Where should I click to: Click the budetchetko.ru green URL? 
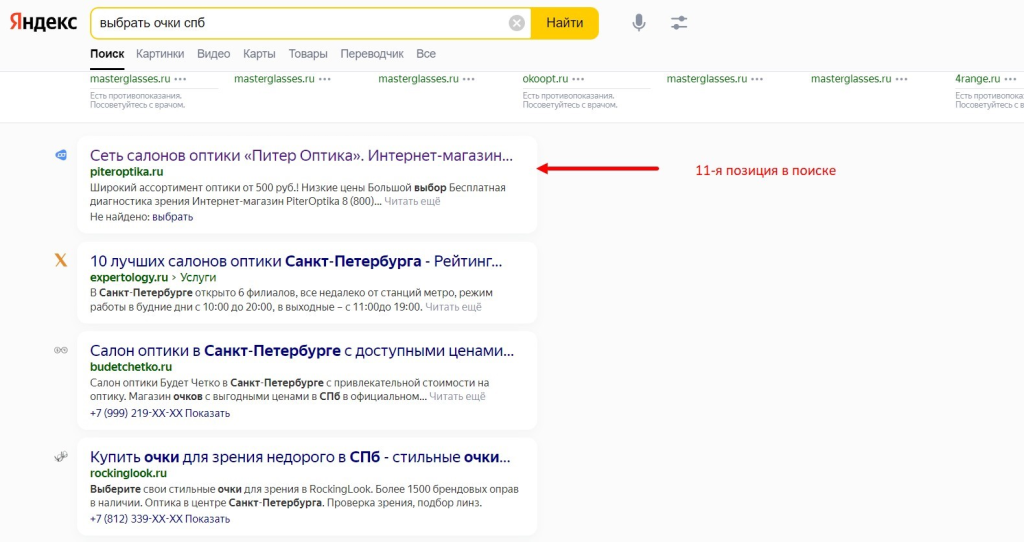131,367
